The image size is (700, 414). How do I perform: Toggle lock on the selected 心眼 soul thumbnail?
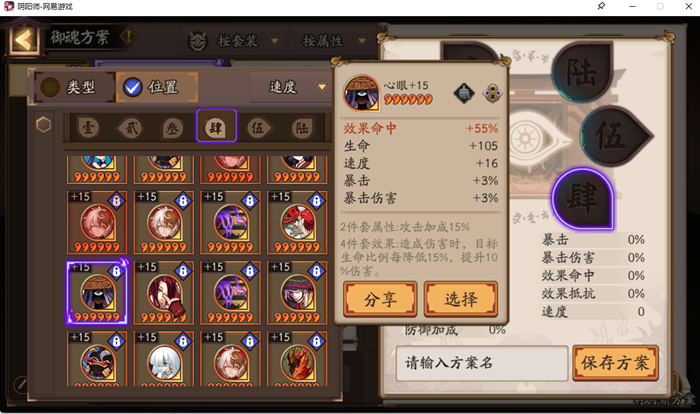[116, 271]
